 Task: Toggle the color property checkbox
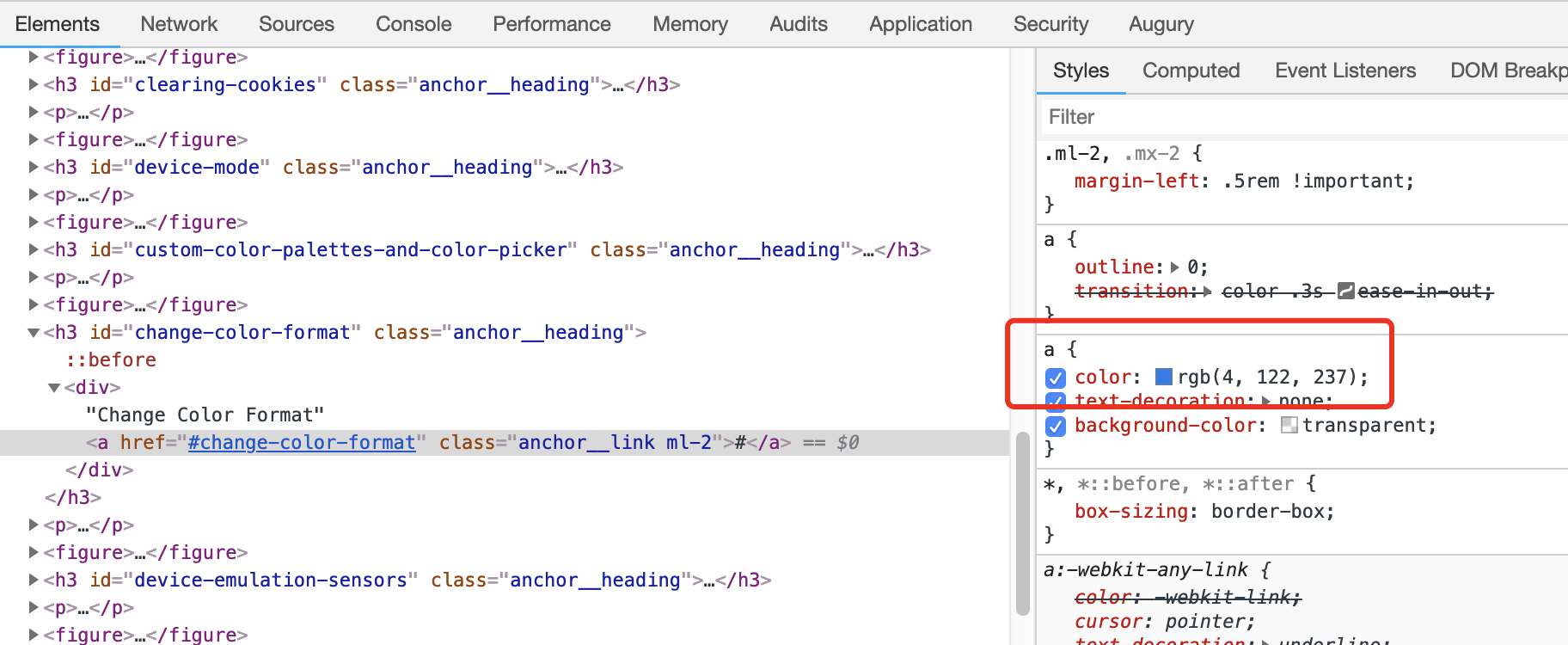click(x=1056, y=378)
